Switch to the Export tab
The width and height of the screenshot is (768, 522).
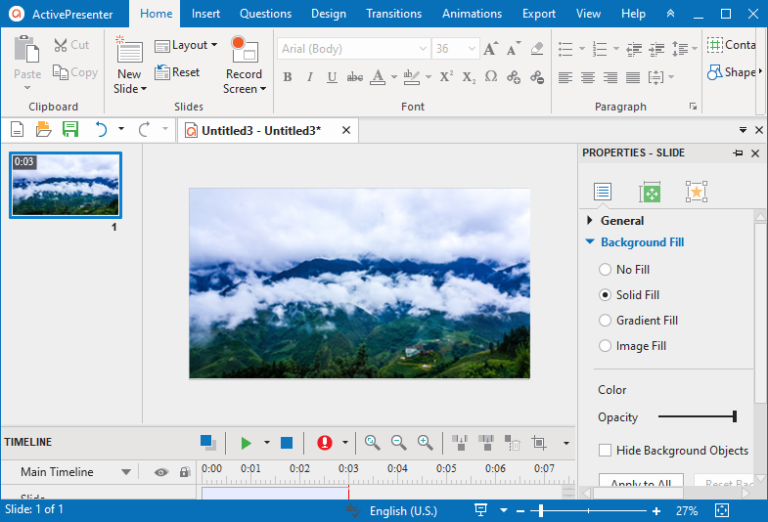[539, 14]
